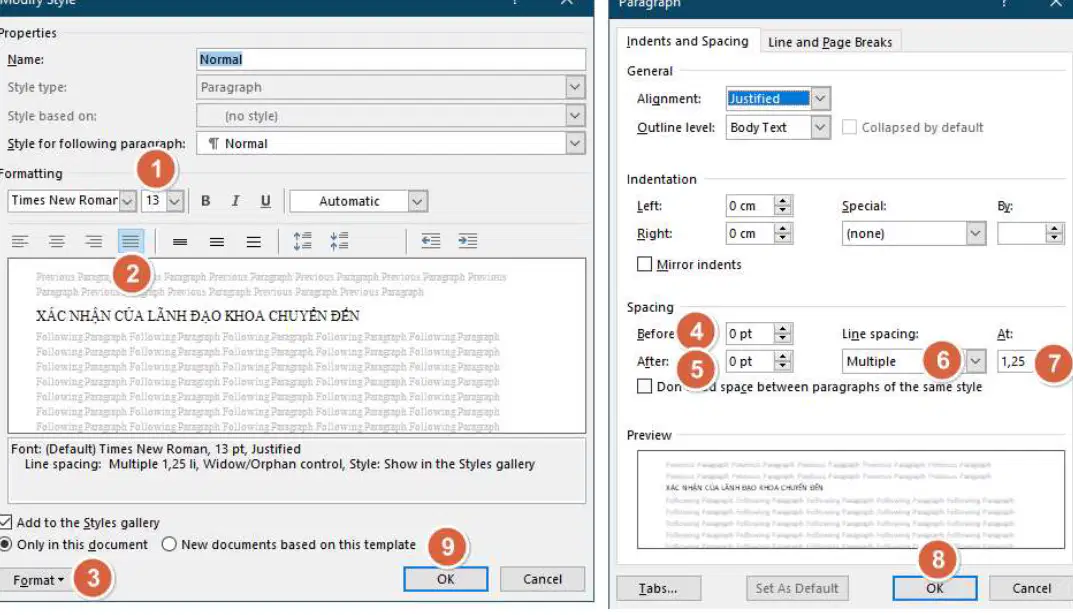
Task: Toggle Underline formatting in Modify Style
Action: tap(266, 201)
